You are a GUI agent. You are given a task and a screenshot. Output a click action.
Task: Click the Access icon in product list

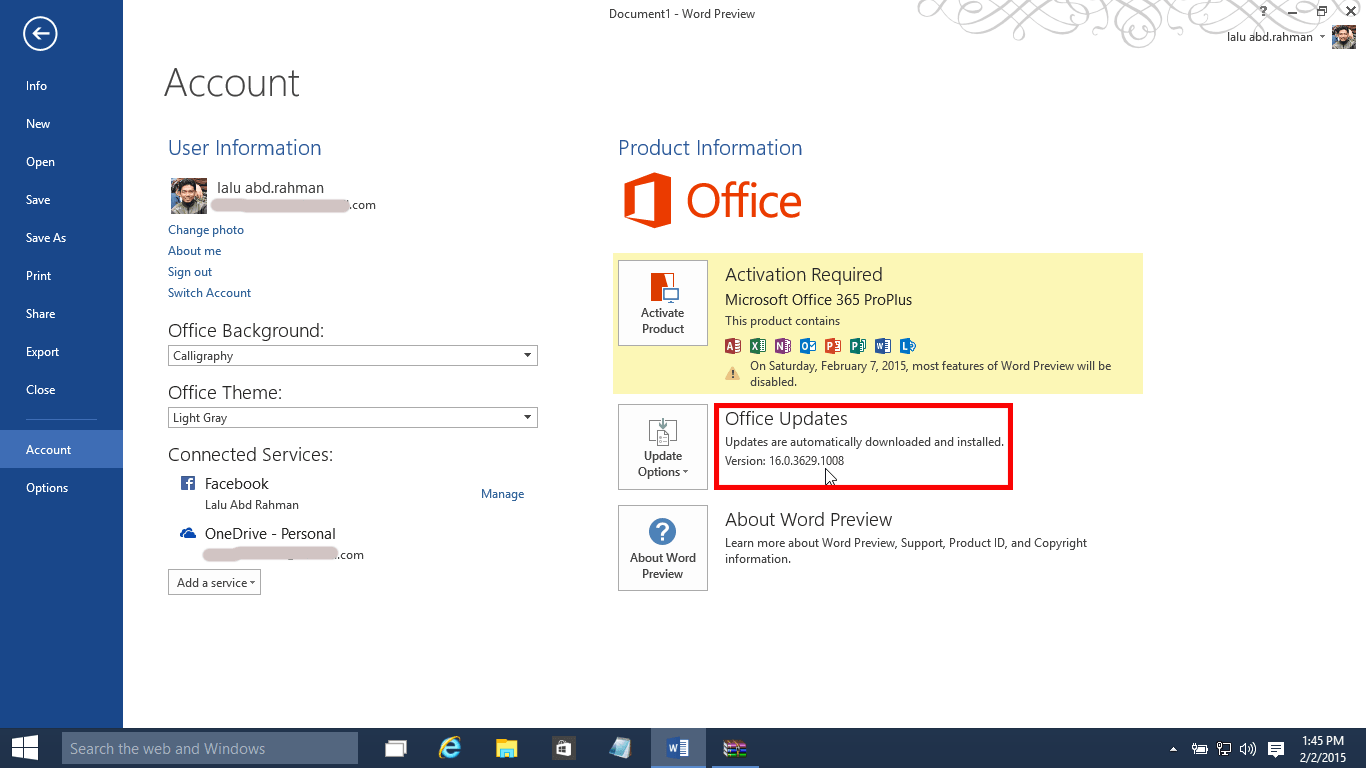click(733, 346)
